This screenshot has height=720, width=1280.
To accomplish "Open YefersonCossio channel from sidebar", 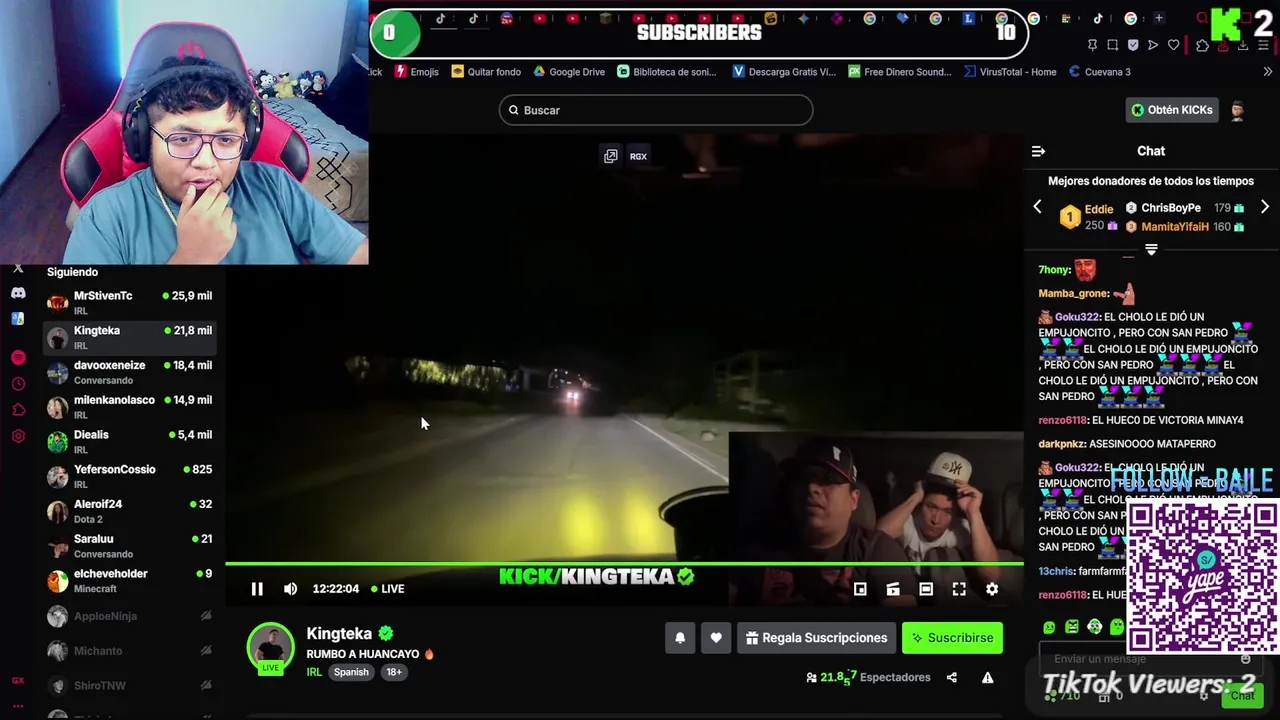I will pos(130,476).
